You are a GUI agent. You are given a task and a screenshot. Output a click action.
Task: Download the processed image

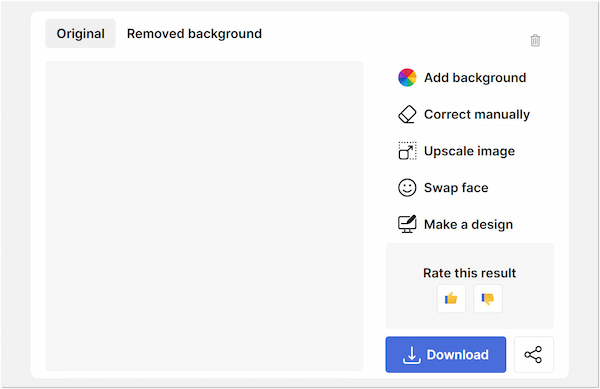tap(445, 355)
